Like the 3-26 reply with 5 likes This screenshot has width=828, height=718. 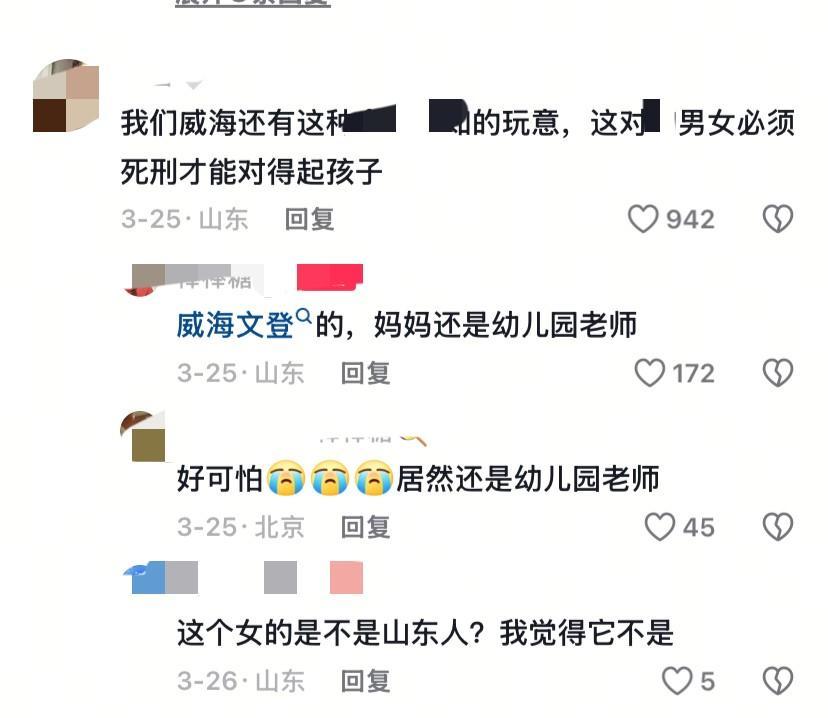677,681
